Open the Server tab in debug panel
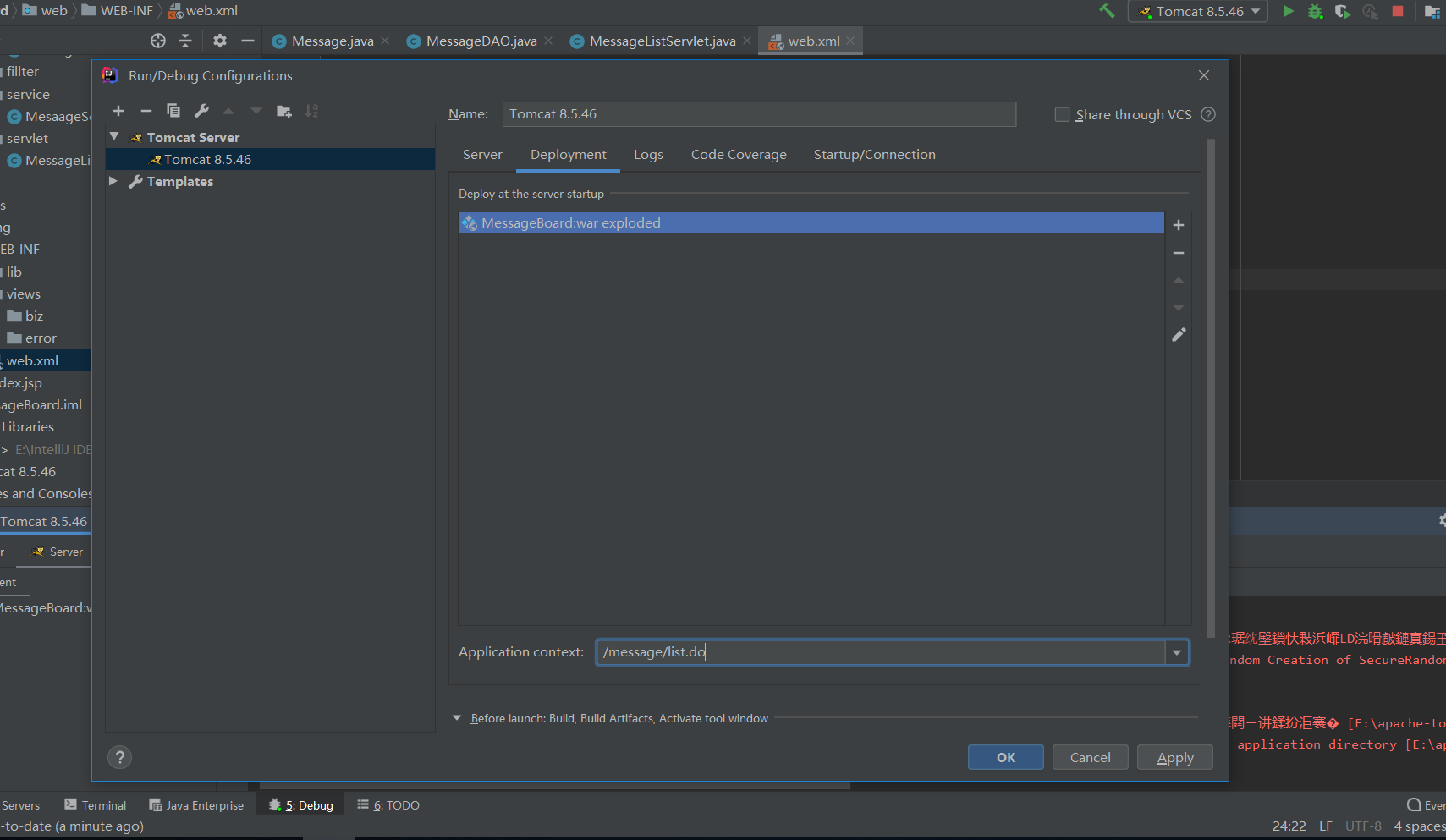Screen dimensions: 1446x840 [x=58, y=552]
